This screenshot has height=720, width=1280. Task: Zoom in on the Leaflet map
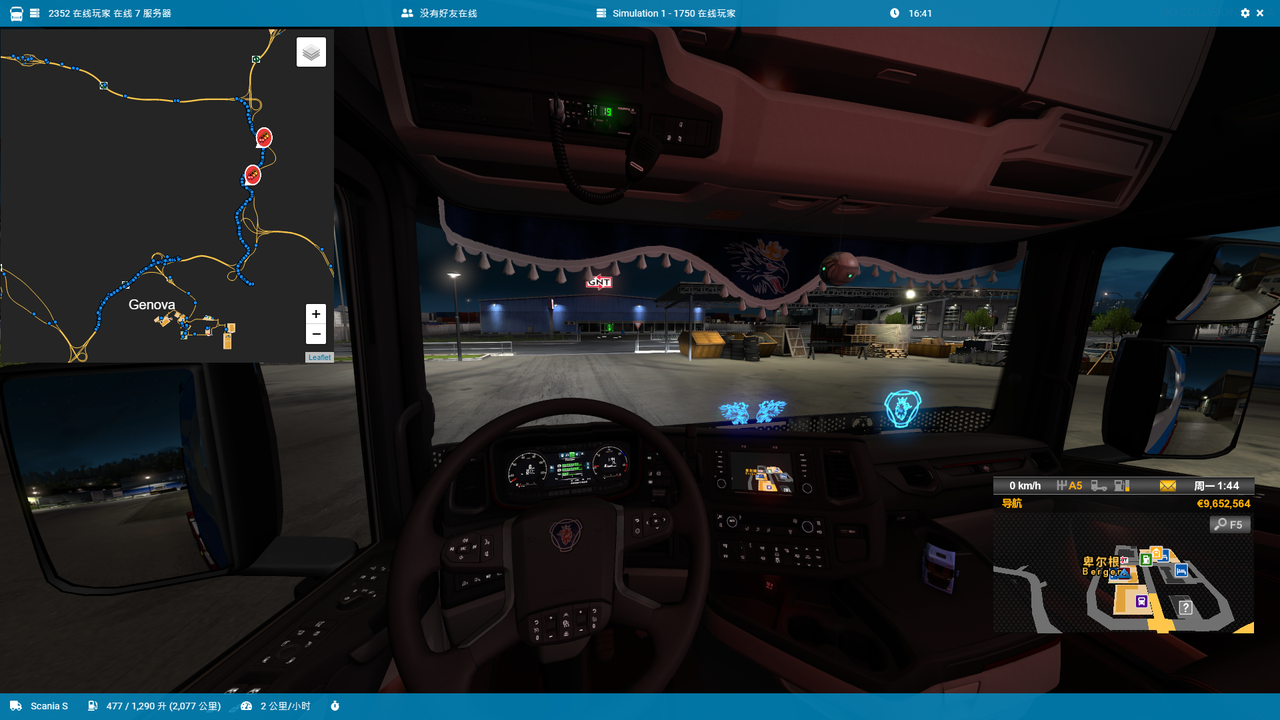coord(316,314)
